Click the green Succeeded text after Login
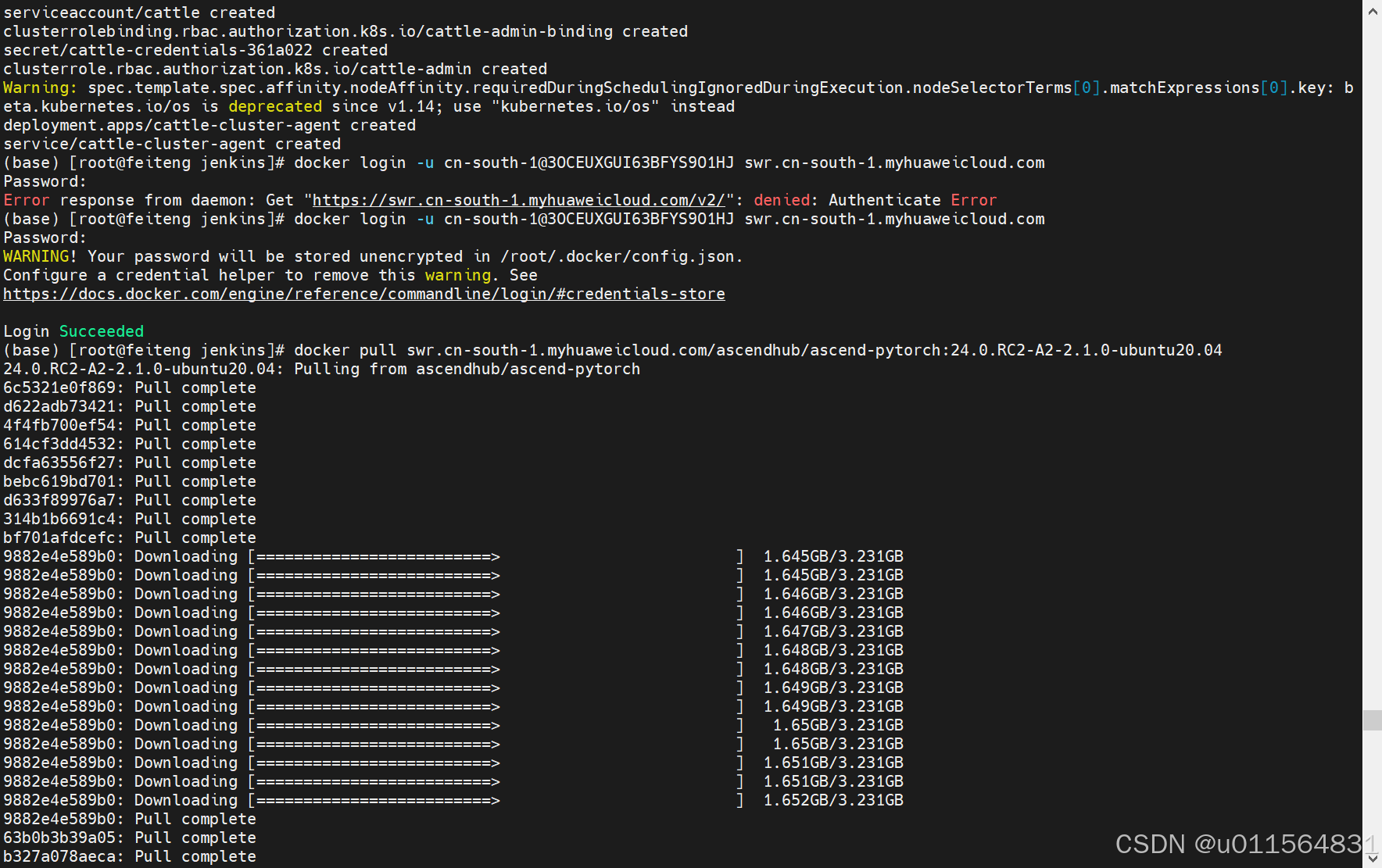Screen dimensions: 1382x868 click(x=101, y=331)
